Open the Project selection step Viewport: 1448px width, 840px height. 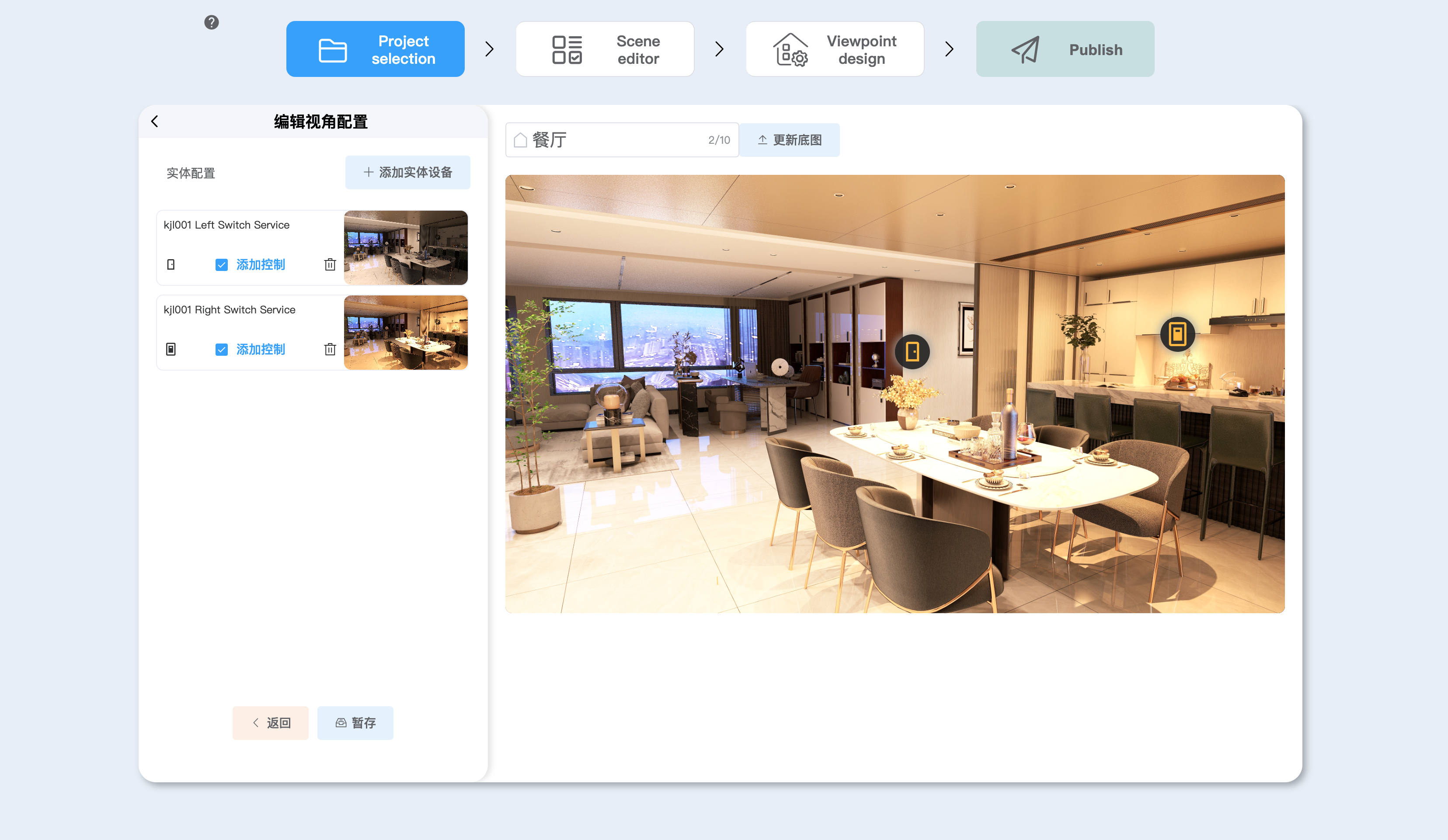pyautogui.click(x=375, y=49)
